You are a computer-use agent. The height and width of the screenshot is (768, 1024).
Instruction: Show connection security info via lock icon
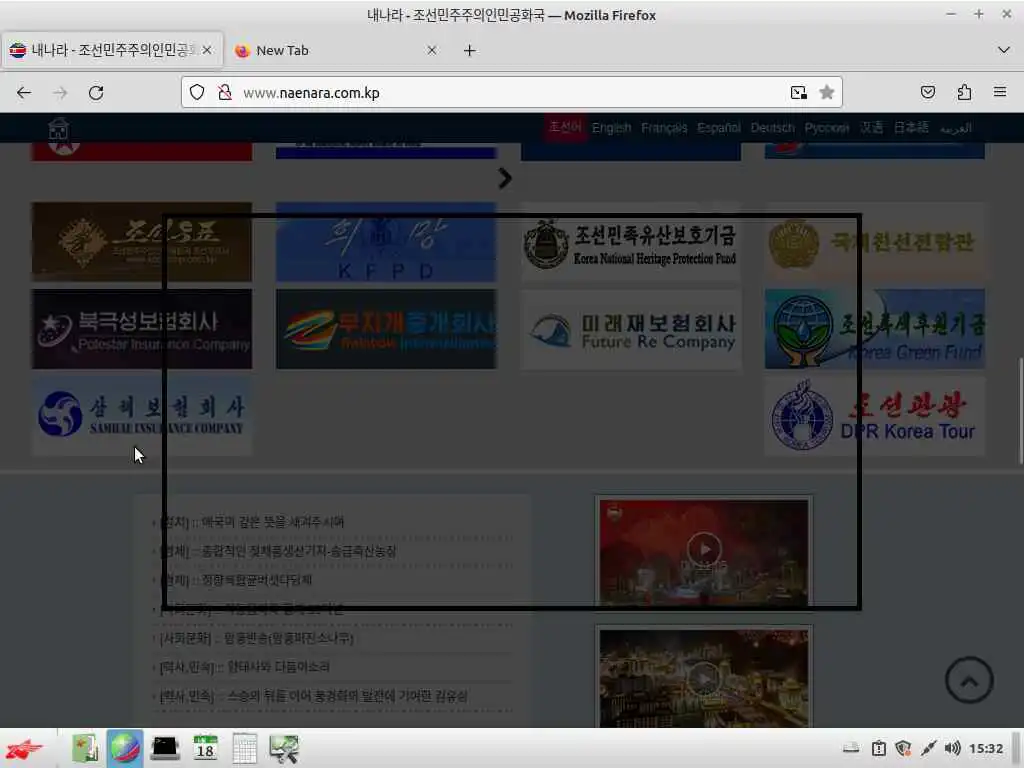[x=225, y=93]
